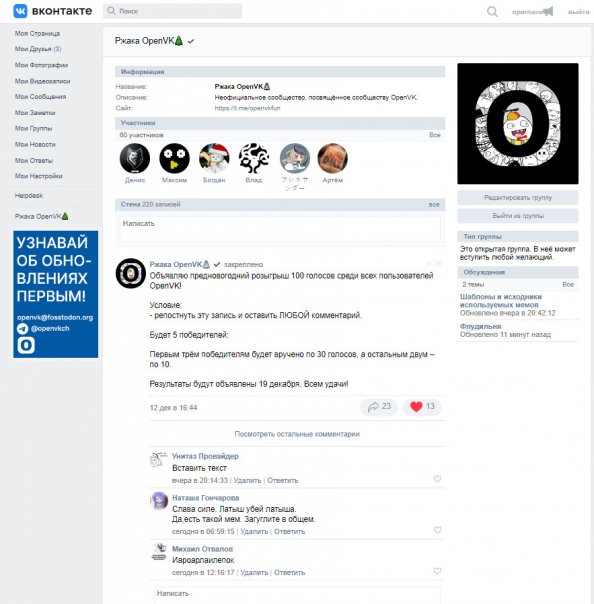Open Денис member avatar

(135, 158)
